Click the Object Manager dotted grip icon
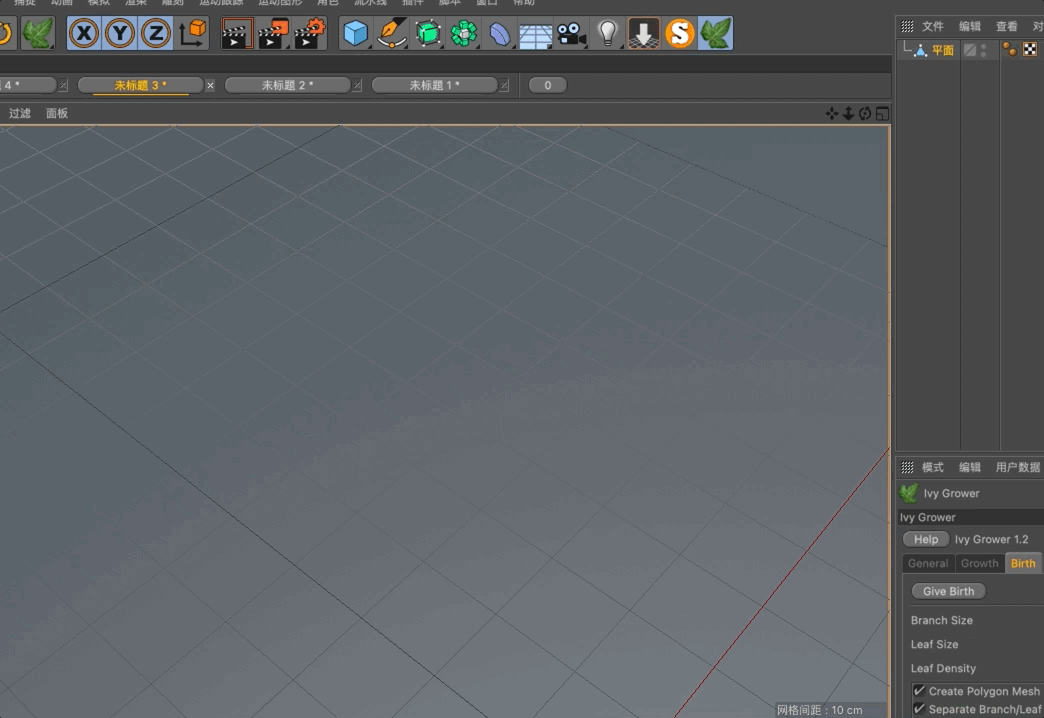The image size is (1044, 718). point(907,27)
